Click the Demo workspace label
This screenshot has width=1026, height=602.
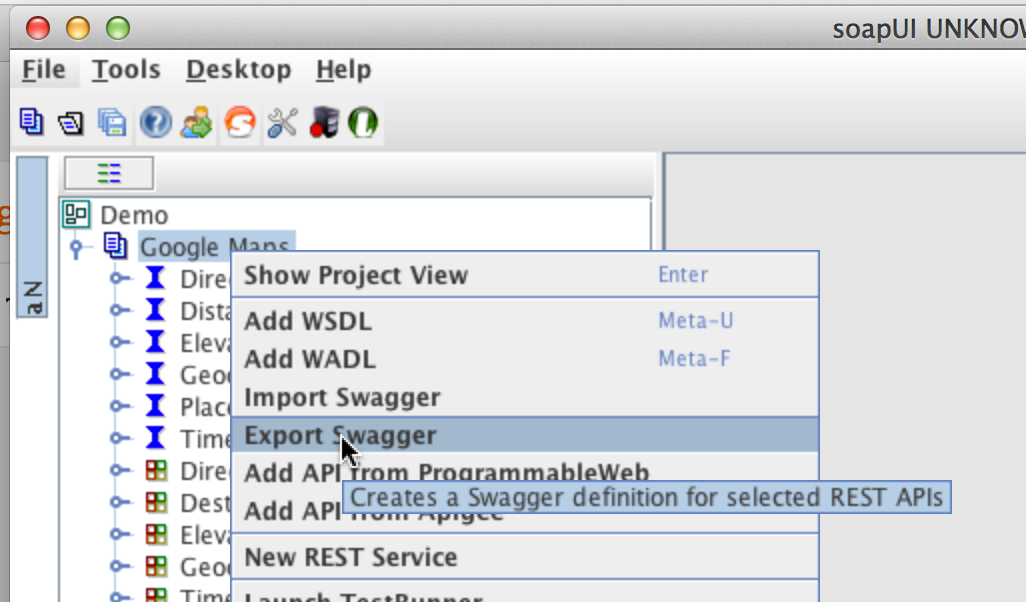tap(134, 215)
